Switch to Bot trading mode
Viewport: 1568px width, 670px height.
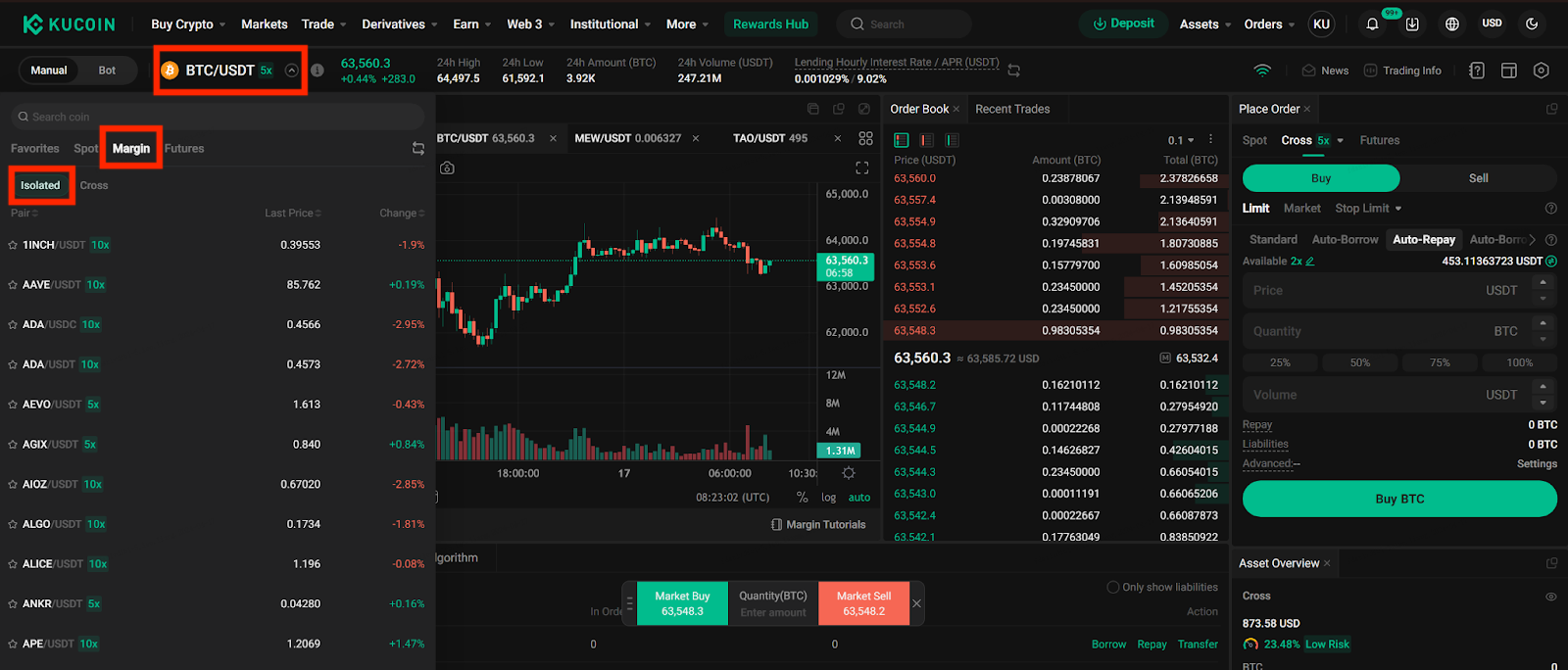click(107, 71)
